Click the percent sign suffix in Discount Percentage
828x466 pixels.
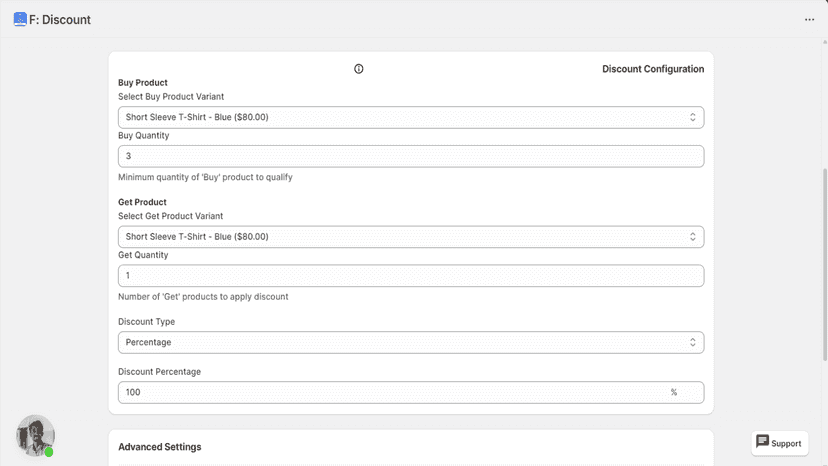point(674,392)
